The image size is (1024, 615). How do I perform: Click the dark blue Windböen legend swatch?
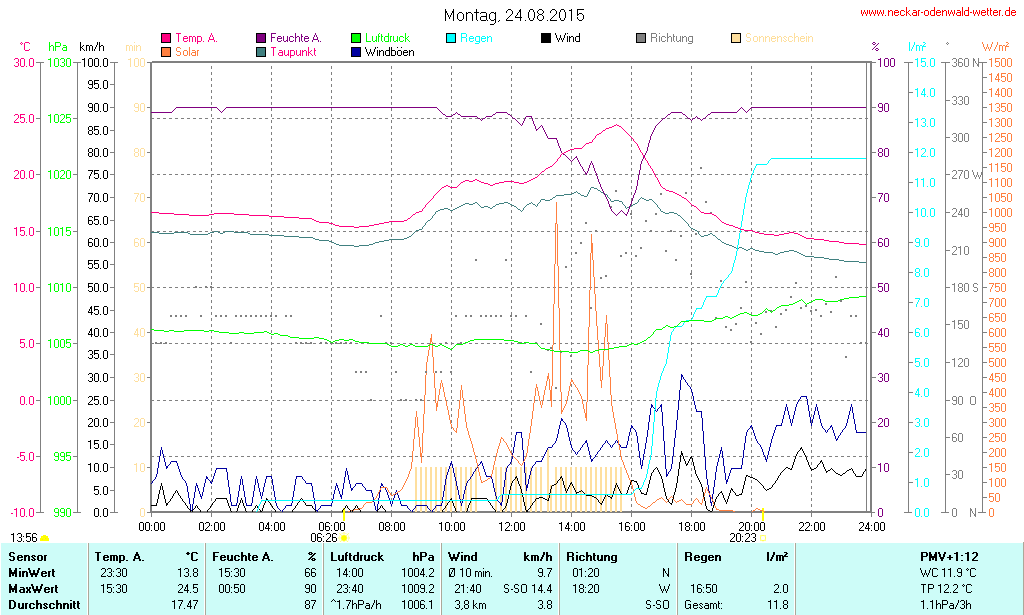click(x=357, y=51)
